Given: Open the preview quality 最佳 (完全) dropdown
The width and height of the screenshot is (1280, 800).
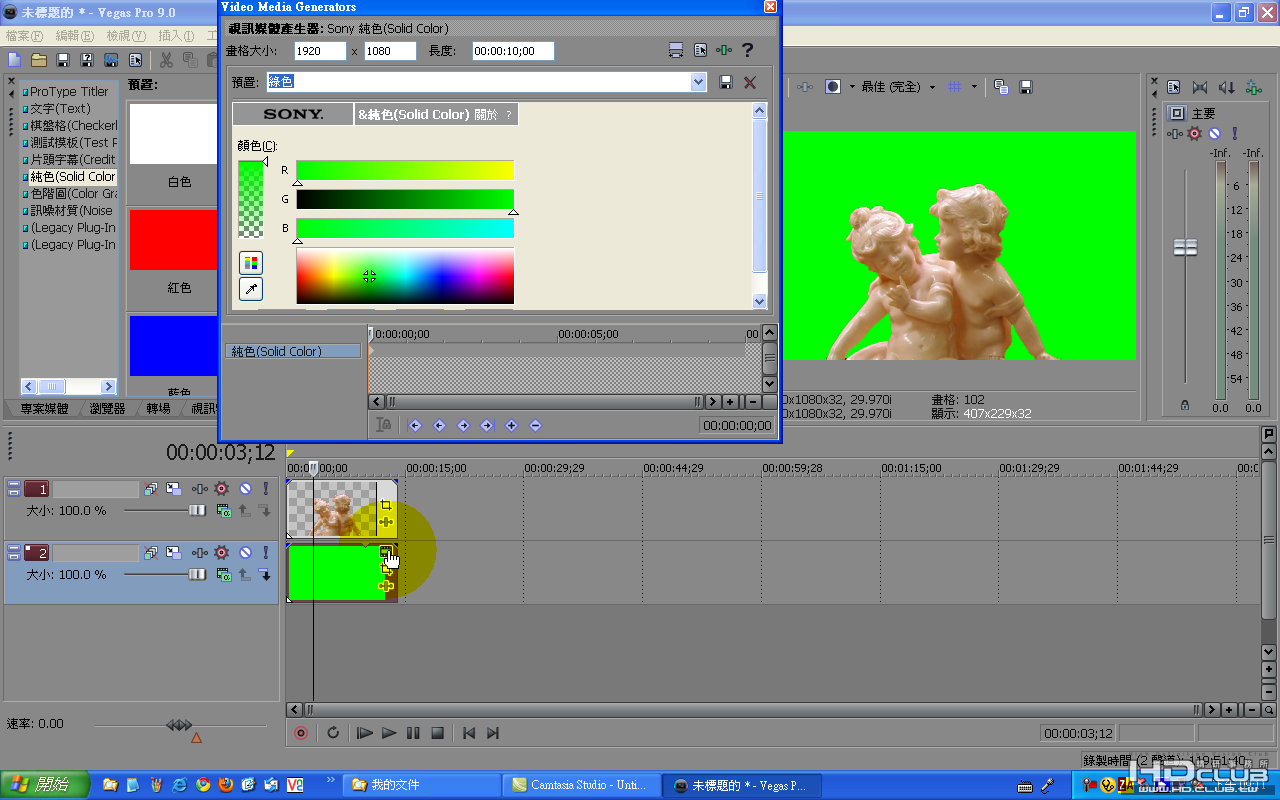Looking at the screenshot, I should click(x=932, y=87).
